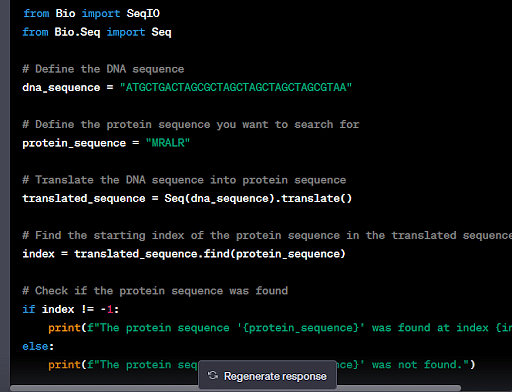Click the line 'from Bio.Seq import Seq'

(97, 32)
